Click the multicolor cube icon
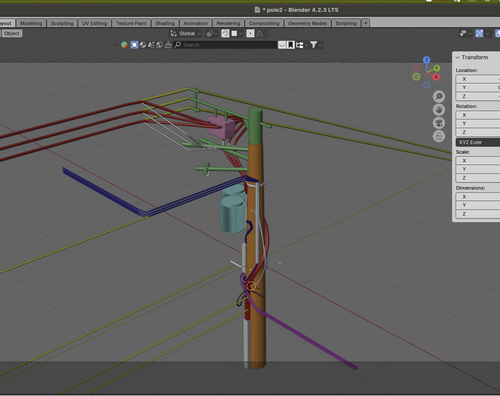 [x=124, y=45]
